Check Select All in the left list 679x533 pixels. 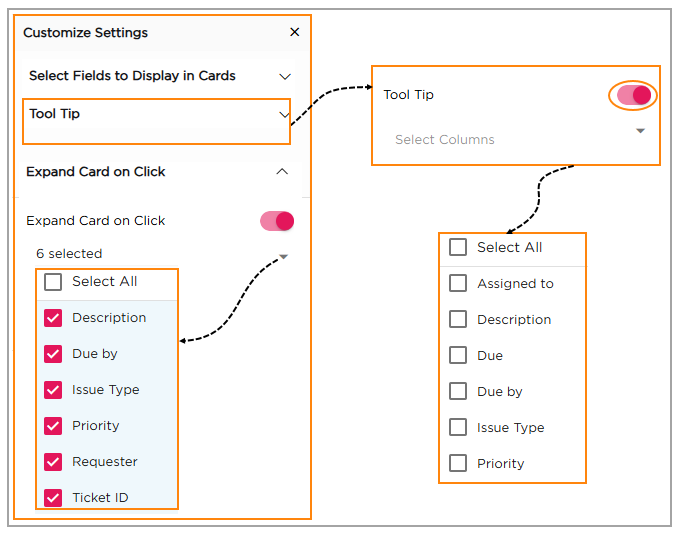click(x=53, y=282)
